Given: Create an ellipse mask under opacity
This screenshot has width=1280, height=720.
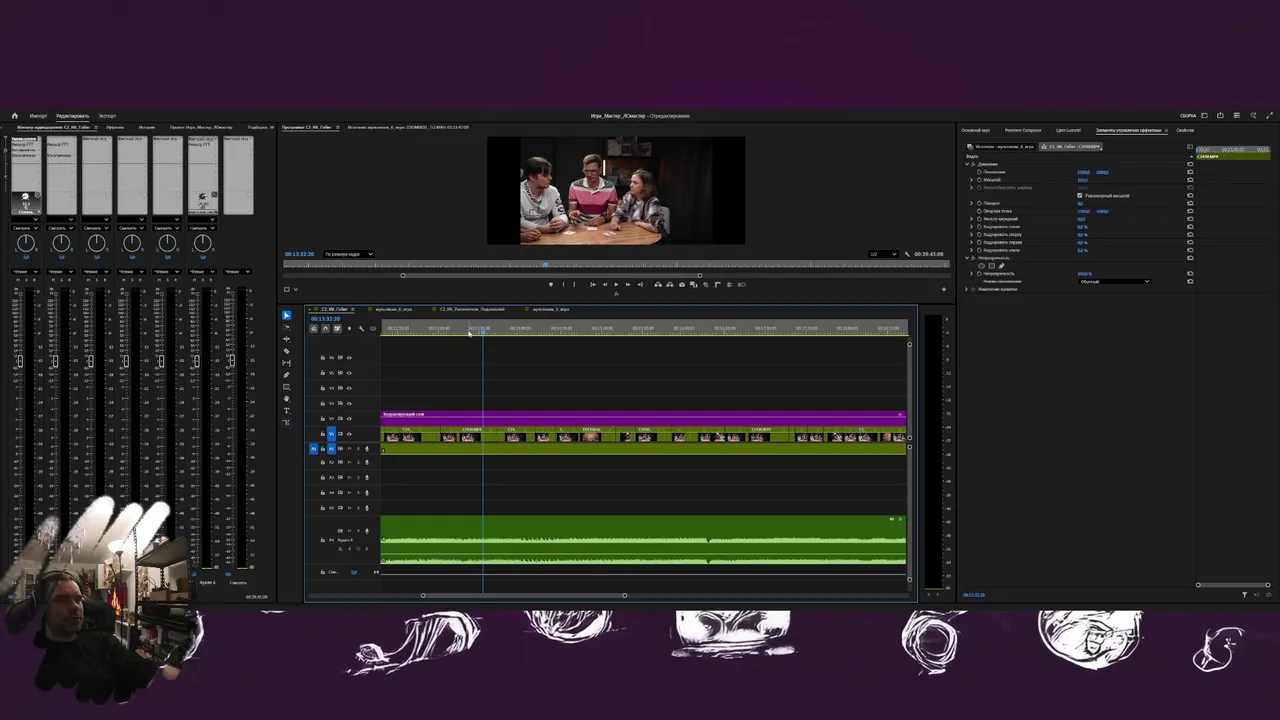Looking at the screenshot, I should click(981, 266).
